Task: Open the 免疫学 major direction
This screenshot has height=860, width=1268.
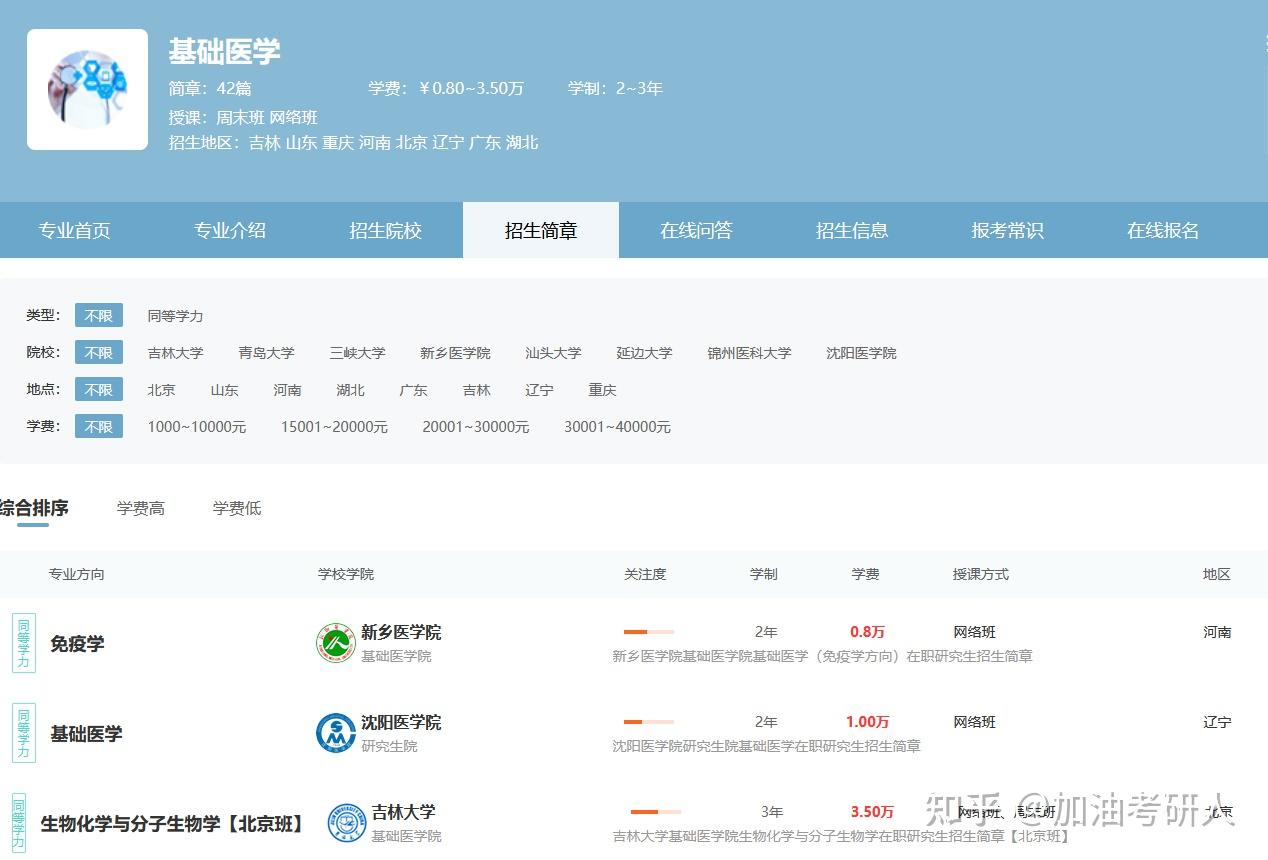Action: pos(77,643)
